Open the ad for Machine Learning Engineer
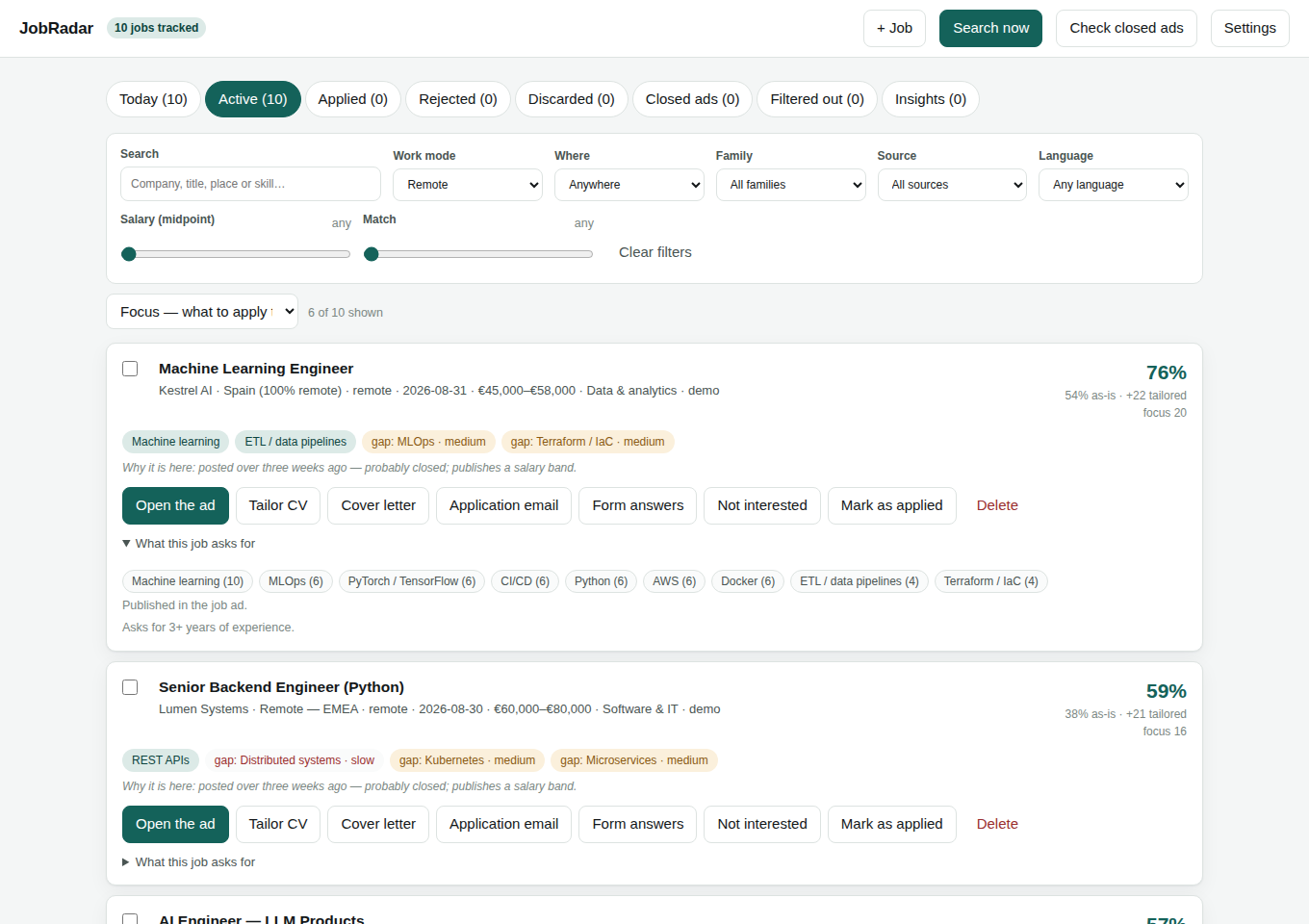1309x924 pixels. [175, 505]
